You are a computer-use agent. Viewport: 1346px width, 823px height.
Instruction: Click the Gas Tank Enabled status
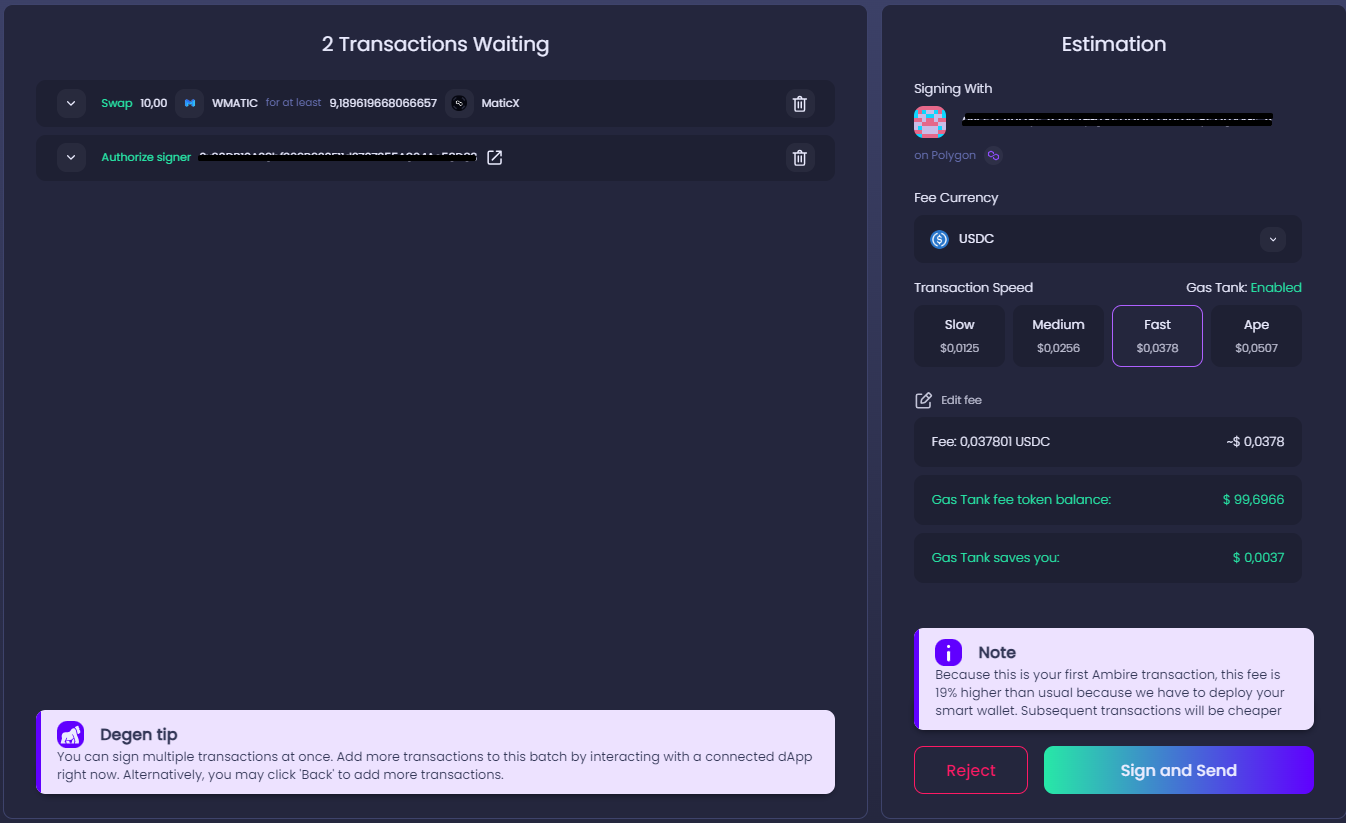1276,287
